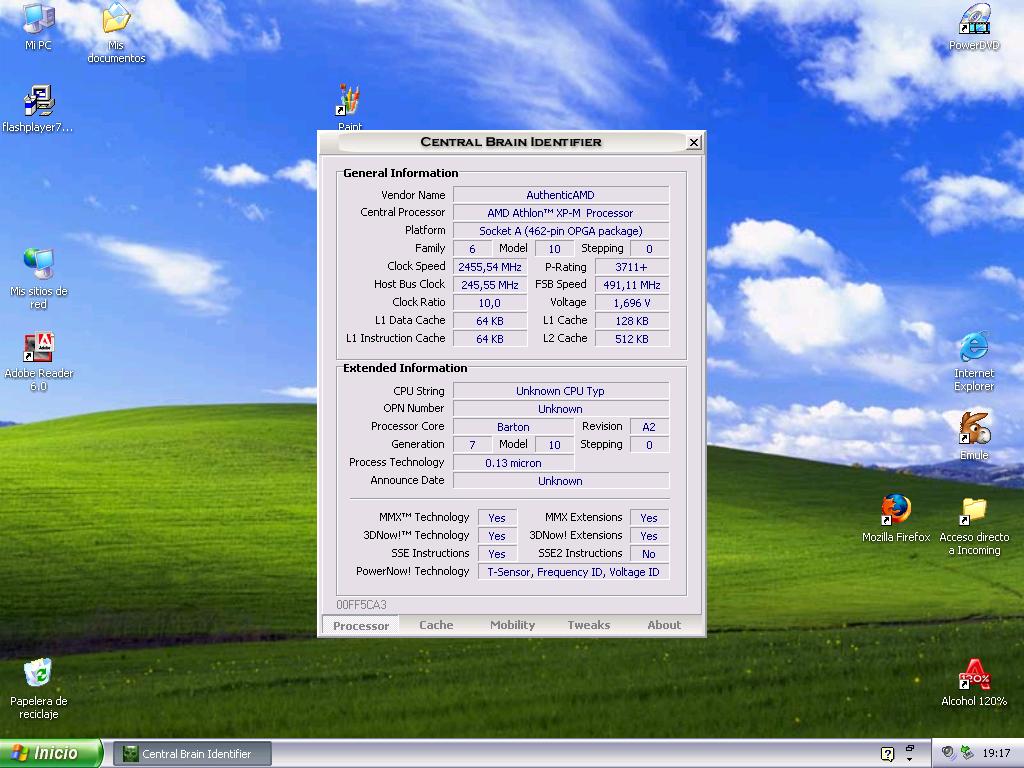Image resolution: width=1024 pixels, height=768 pixels.
Task: Select the Mis sitios de red icon
Action: [x=38, y=265]
